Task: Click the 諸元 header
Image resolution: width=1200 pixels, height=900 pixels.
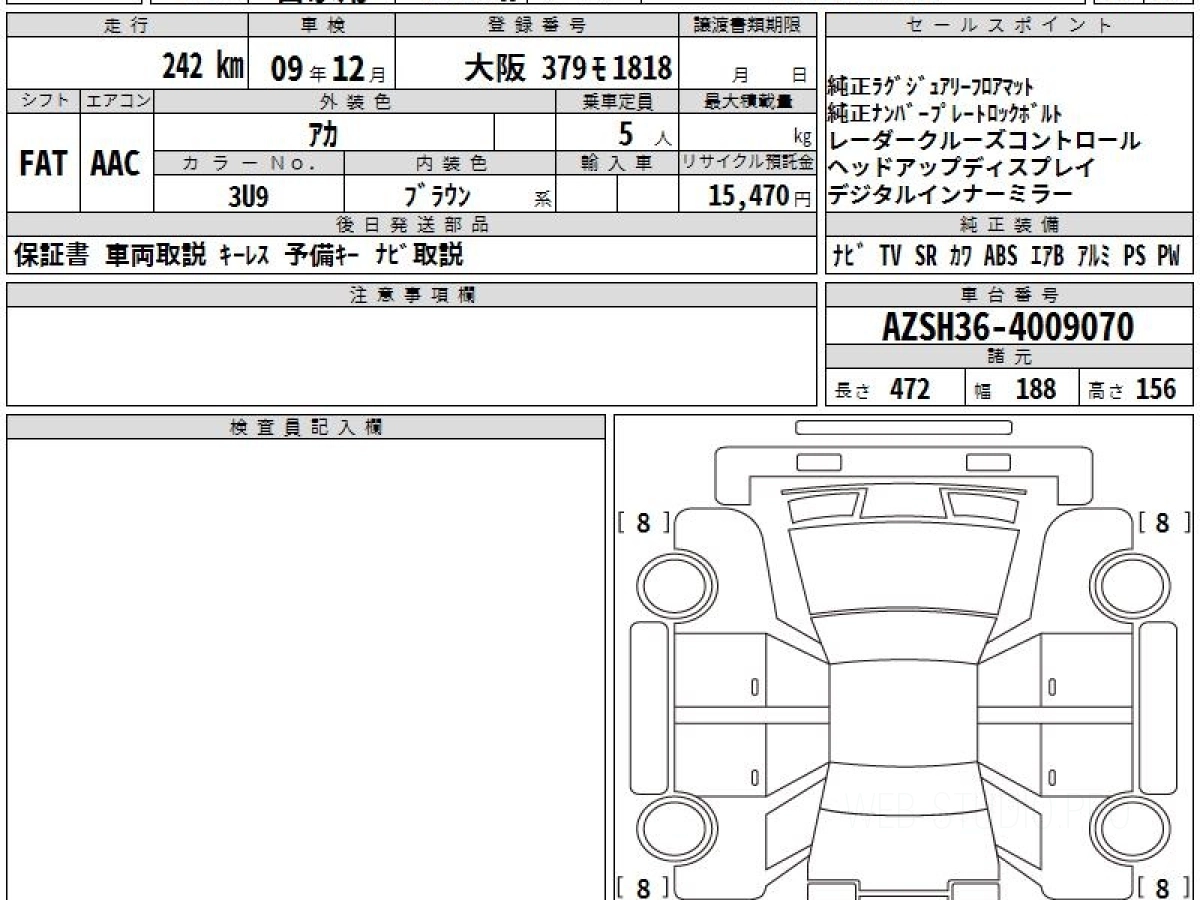Action: click(1009, 357)
